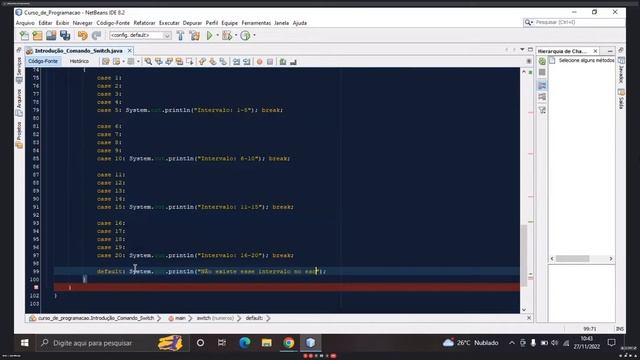Click the Stop Macro Recording icon
Viewport: 640px width, 360px height.
pos(270,62)
